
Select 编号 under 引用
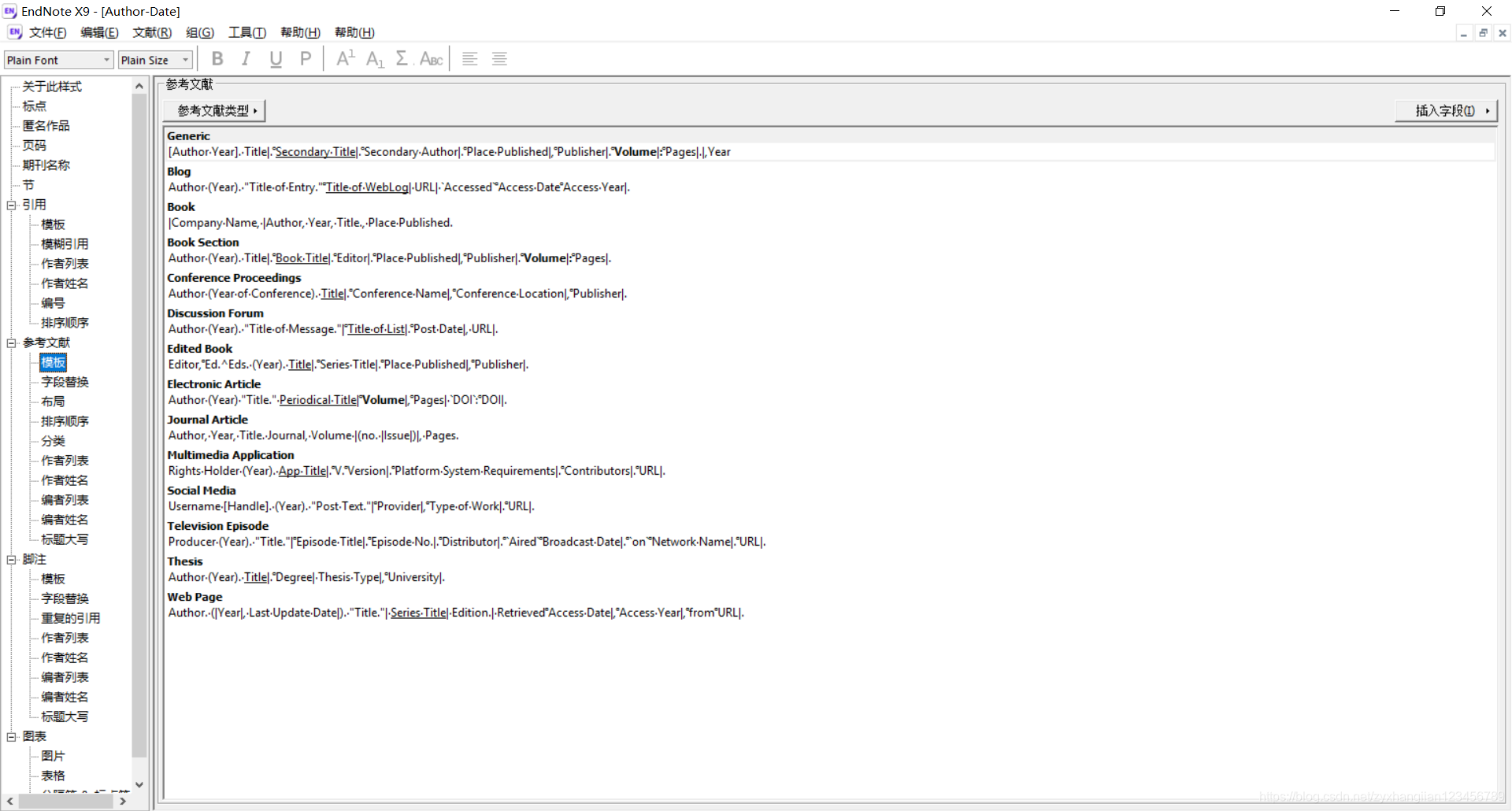click(x=53, y=303)
